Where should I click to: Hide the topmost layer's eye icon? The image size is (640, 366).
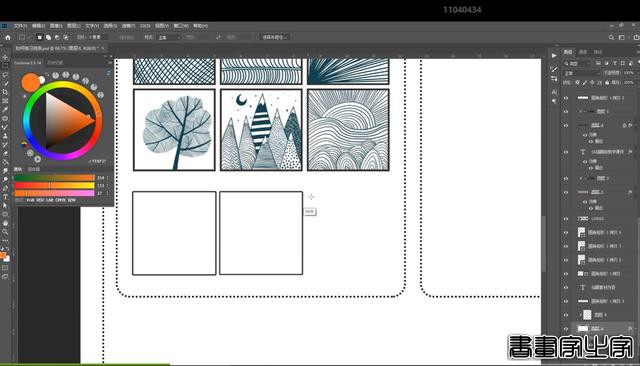click(566, 98)
